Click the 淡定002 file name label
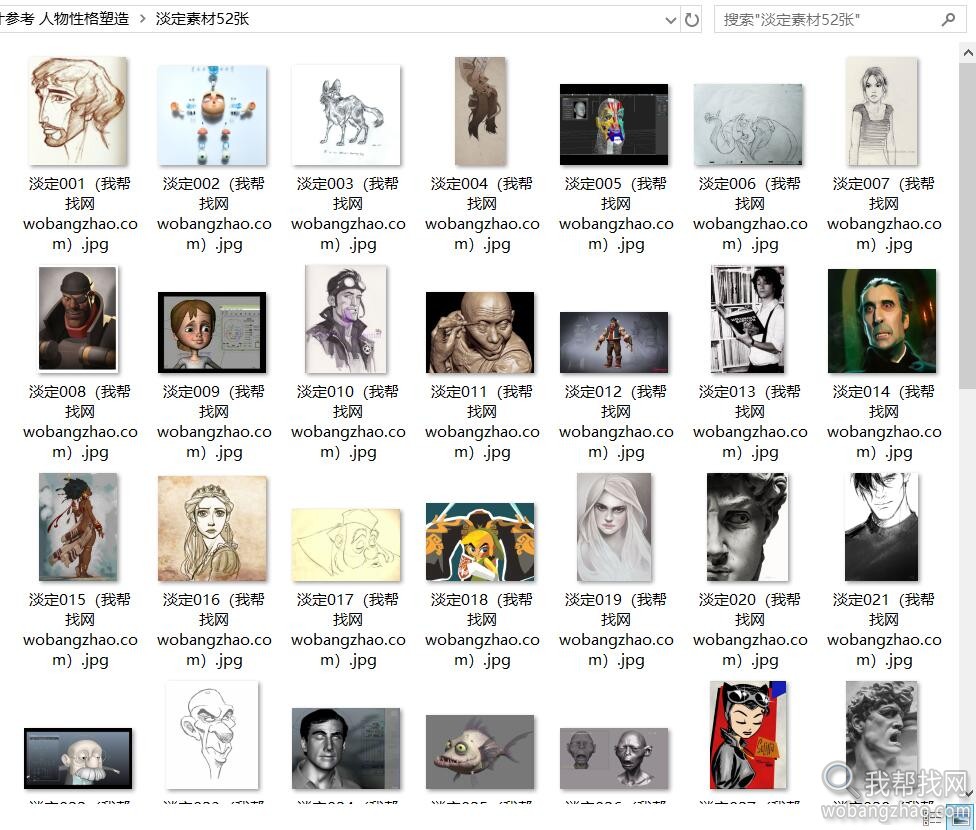 214,214
